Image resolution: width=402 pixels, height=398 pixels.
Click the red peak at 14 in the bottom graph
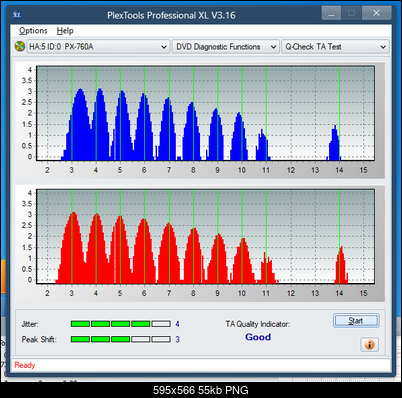point(341,265)
